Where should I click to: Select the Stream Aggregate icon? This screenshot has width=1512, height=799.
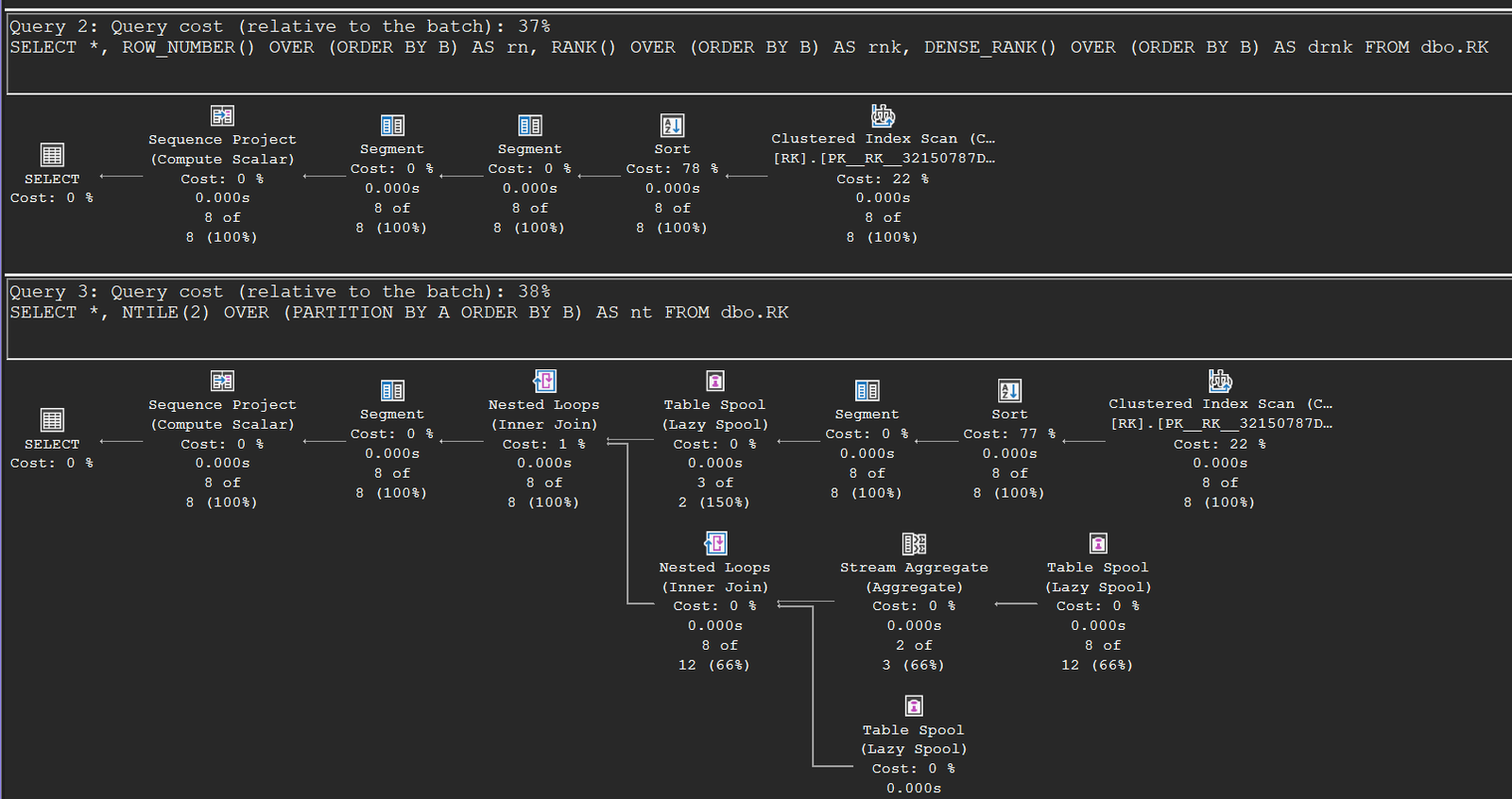(x=914, y=544)
